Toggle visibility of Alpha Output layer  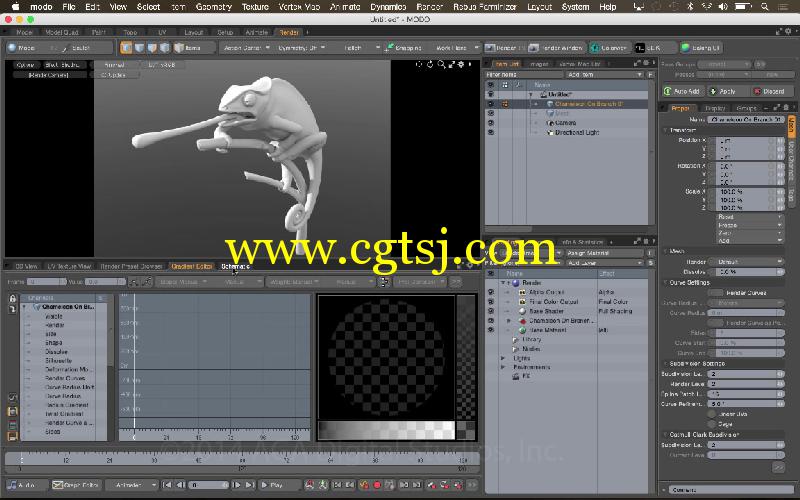pos(491,292)
